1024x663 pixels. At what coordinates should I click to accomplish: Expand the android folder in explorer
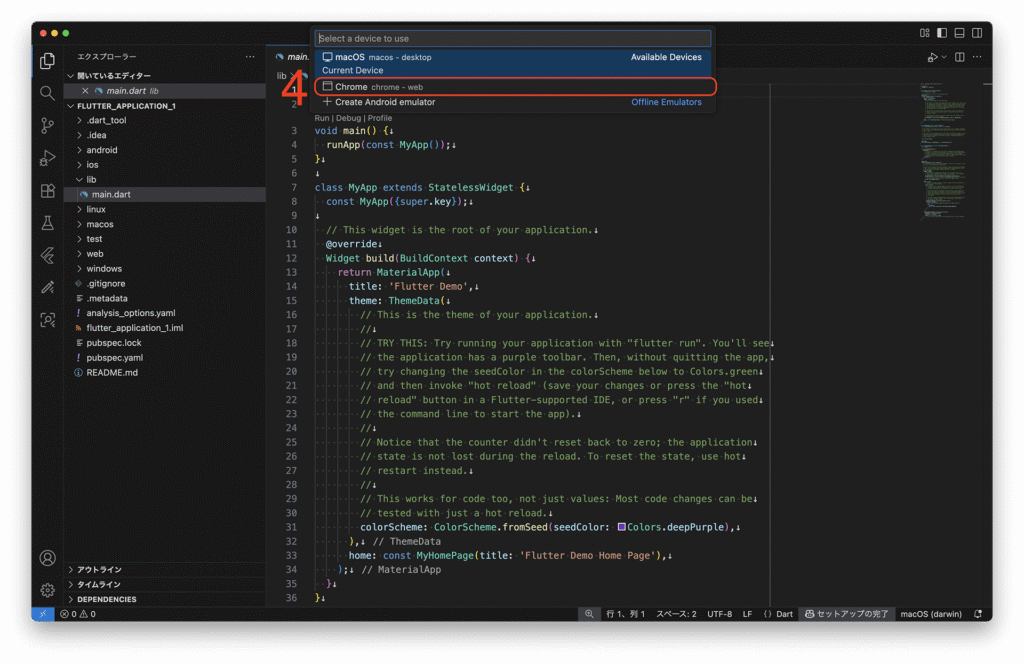(101, 150)
